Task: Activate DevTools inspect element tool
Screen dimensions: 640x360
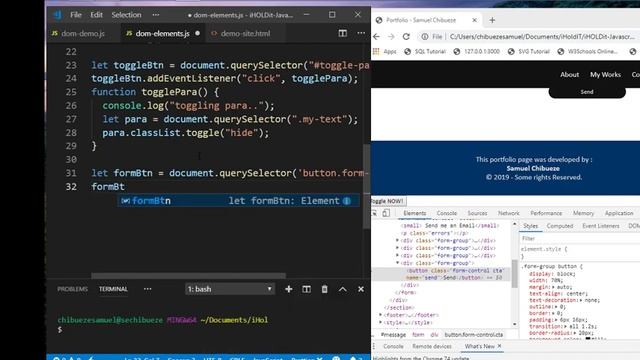Action: coord(374,213)
